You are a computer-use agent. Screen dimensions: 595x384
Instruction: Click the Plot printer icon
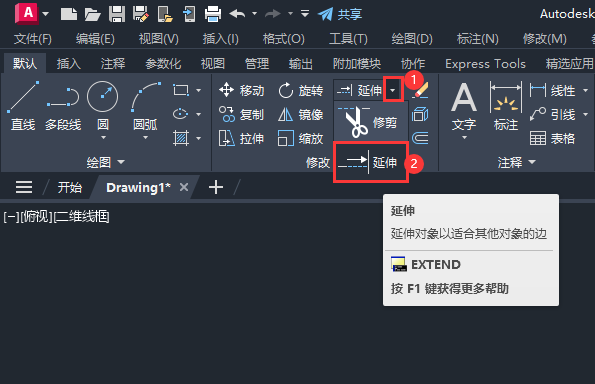point(213,14)
